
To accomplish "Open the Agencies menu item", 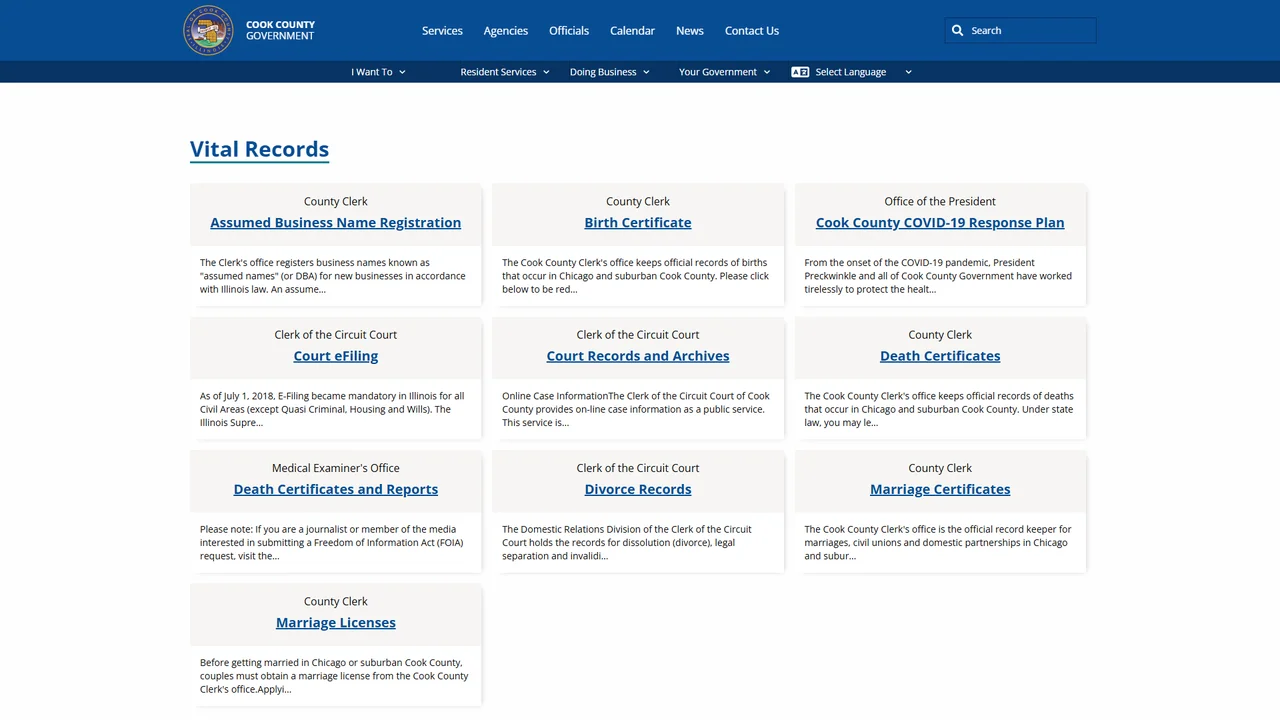I will pyautogui.click(x=506, y=31).
